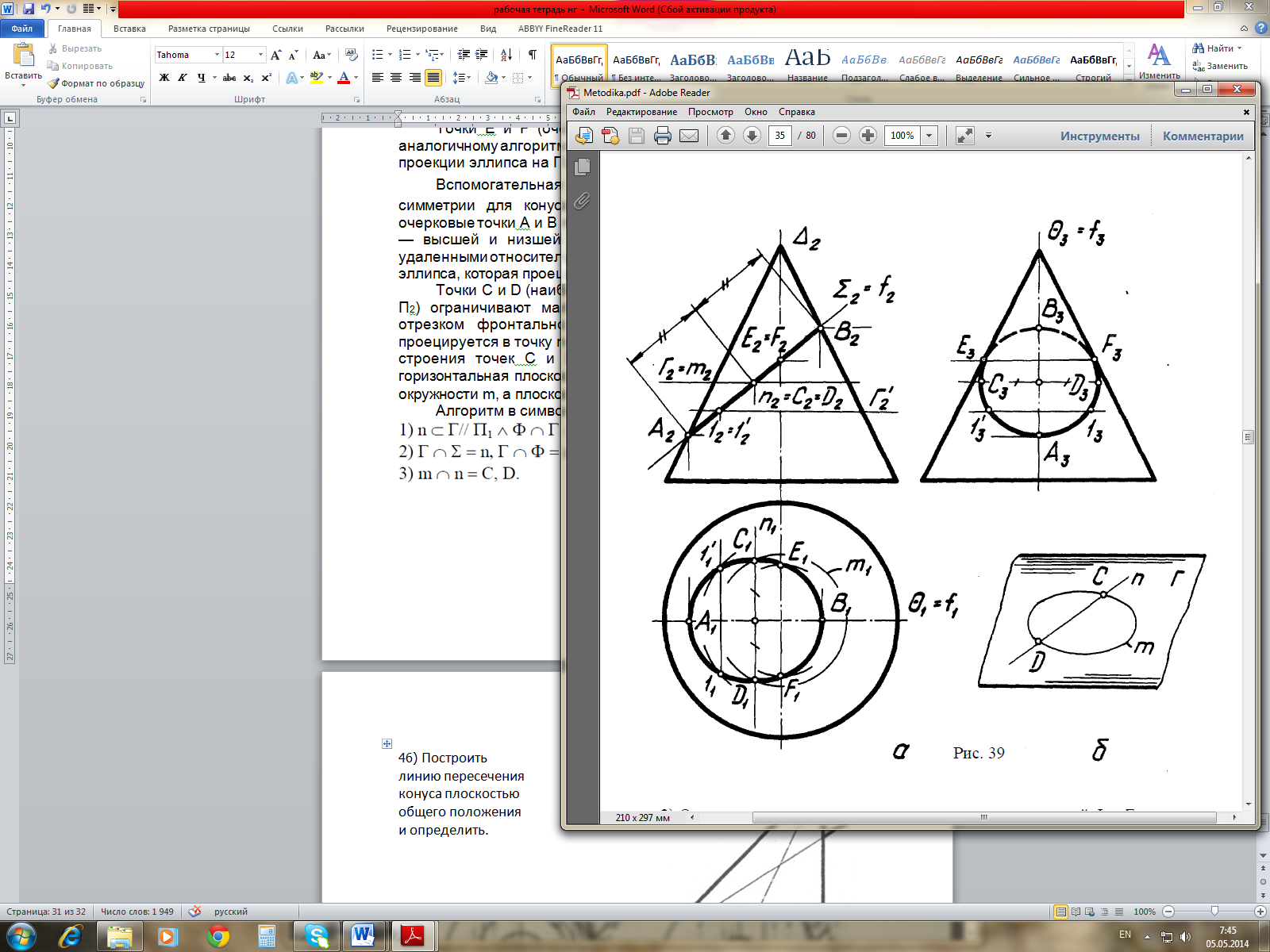Toggle Italic (К) formatting in Word
This screenshot has width=1270, height=952.
pyautogui.click(x=183, y=78)
